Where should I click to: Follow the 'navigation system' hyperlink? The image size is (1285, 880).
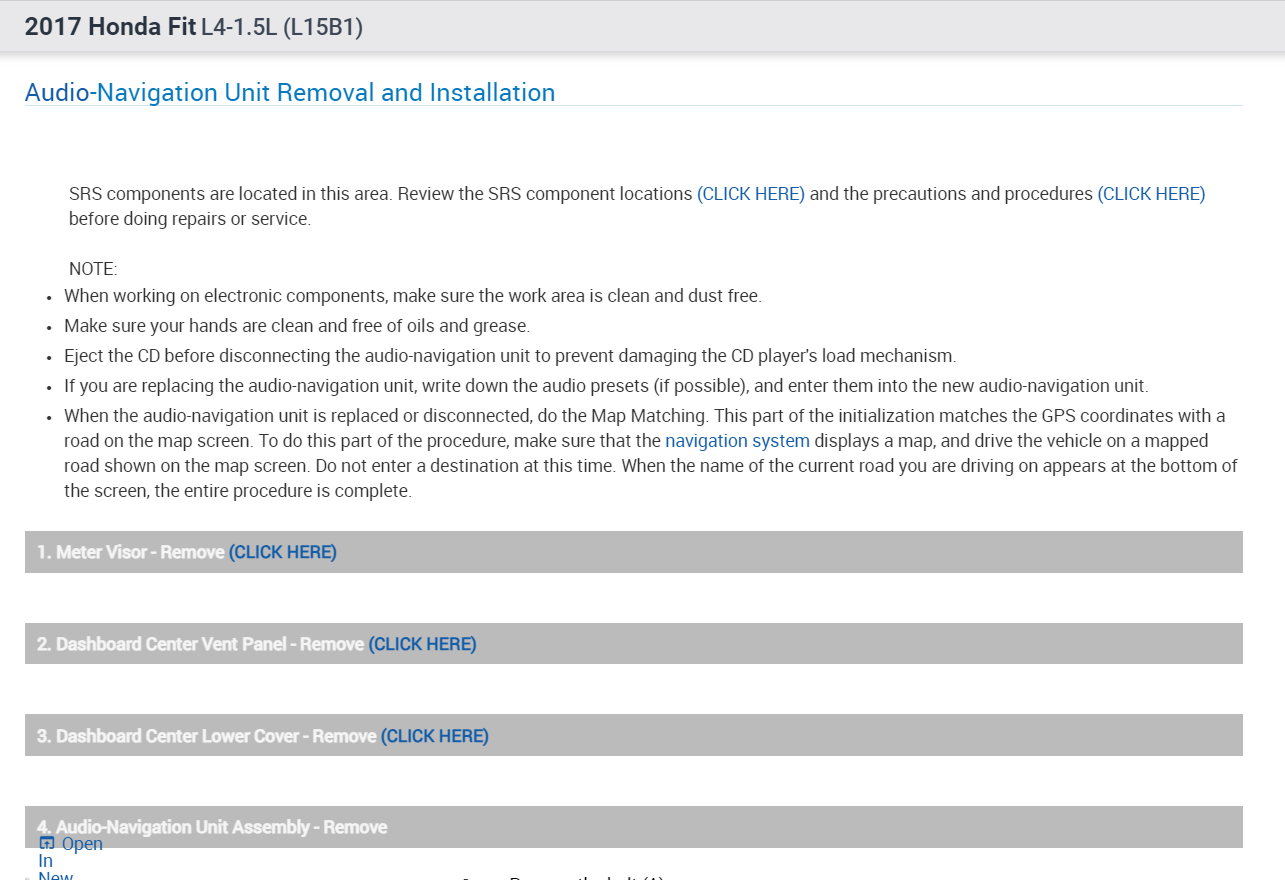point(737,441)
